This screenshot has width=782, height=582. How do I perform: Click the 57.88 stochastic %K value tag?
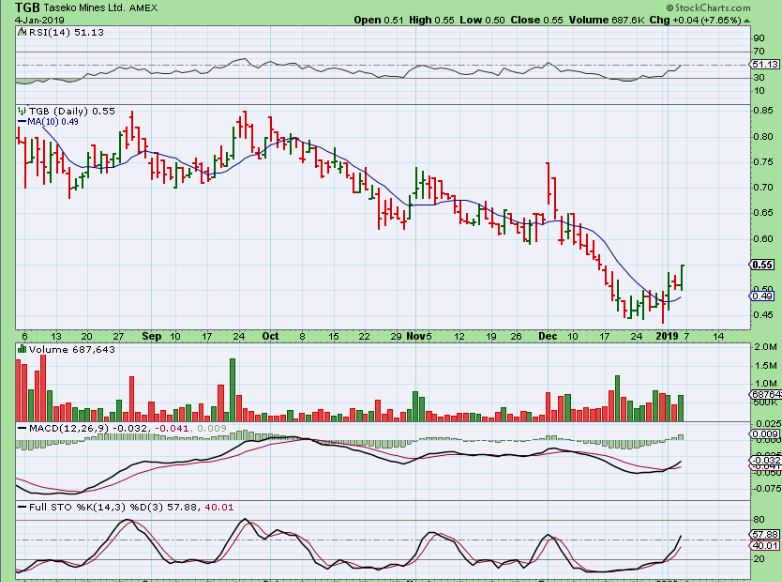[764, 535]
